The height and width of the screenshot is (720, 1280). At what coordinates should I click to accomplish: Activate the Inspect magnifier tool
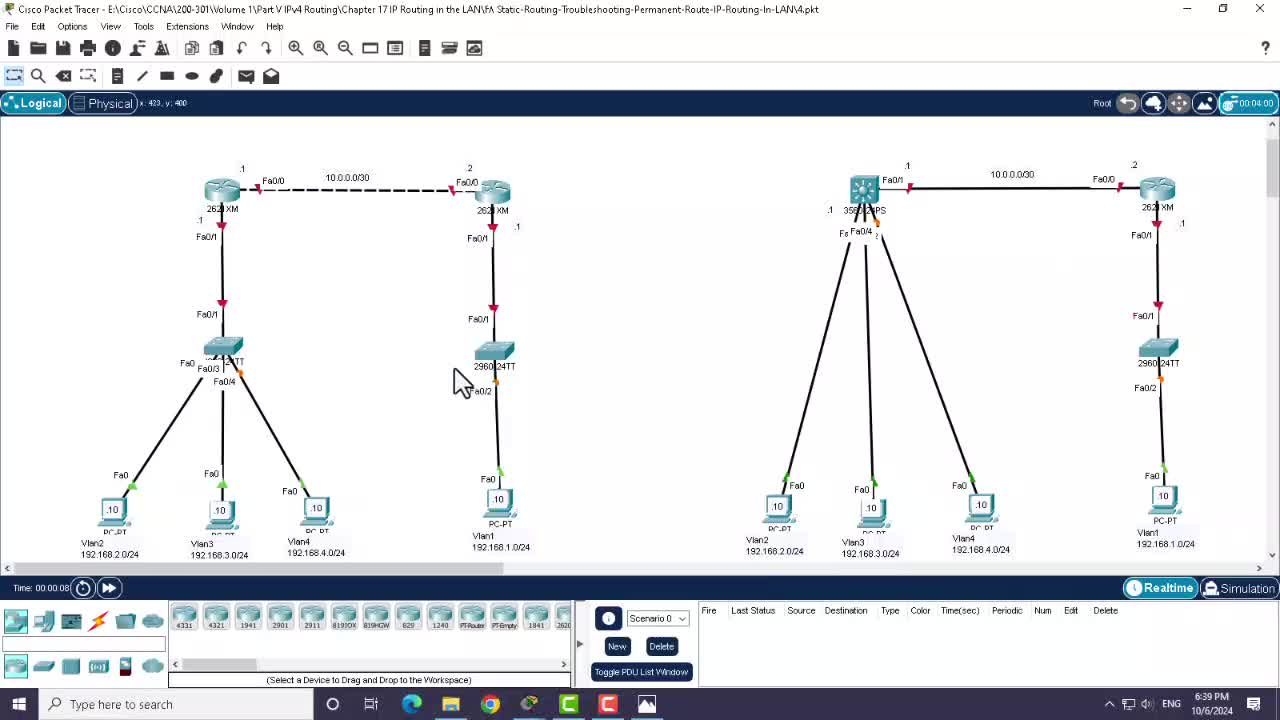point(38,76)
